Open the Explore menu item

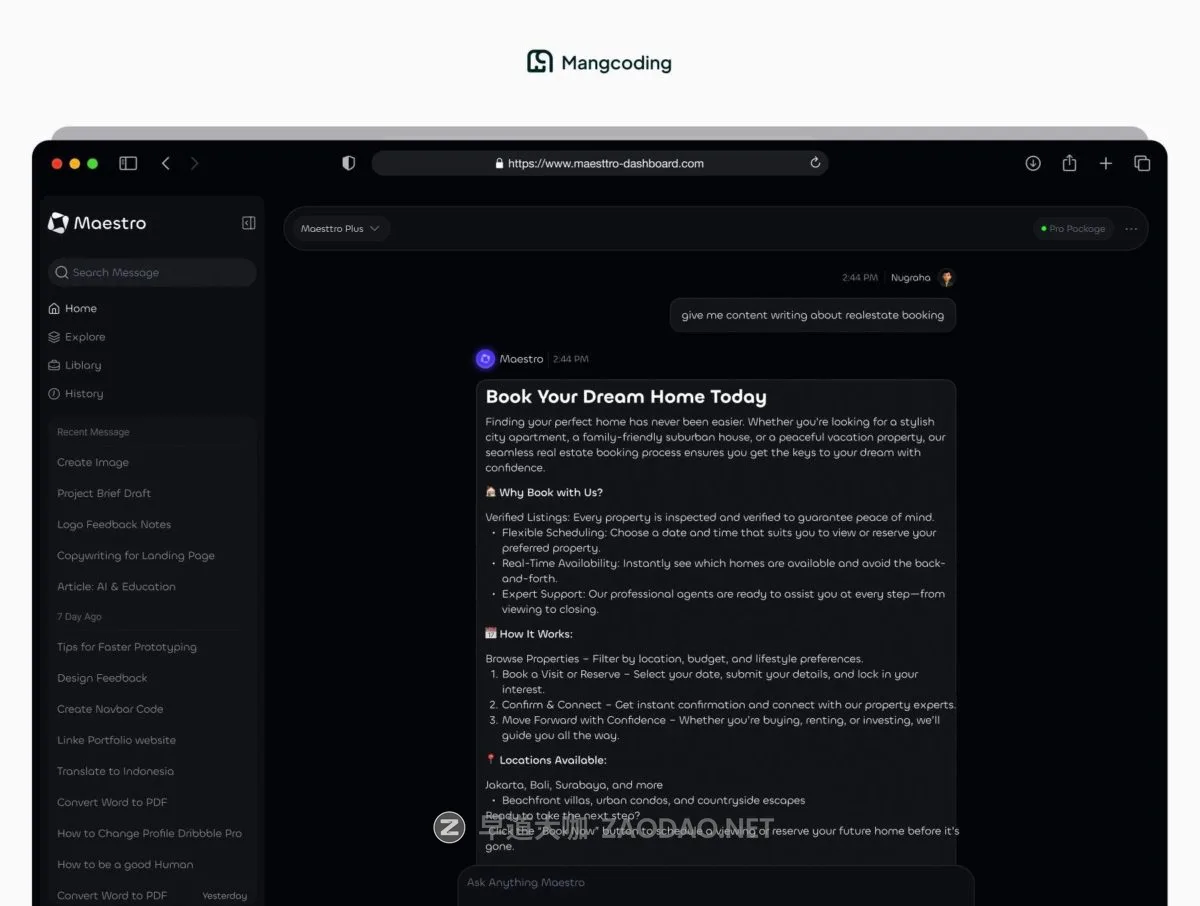[85, 337]
